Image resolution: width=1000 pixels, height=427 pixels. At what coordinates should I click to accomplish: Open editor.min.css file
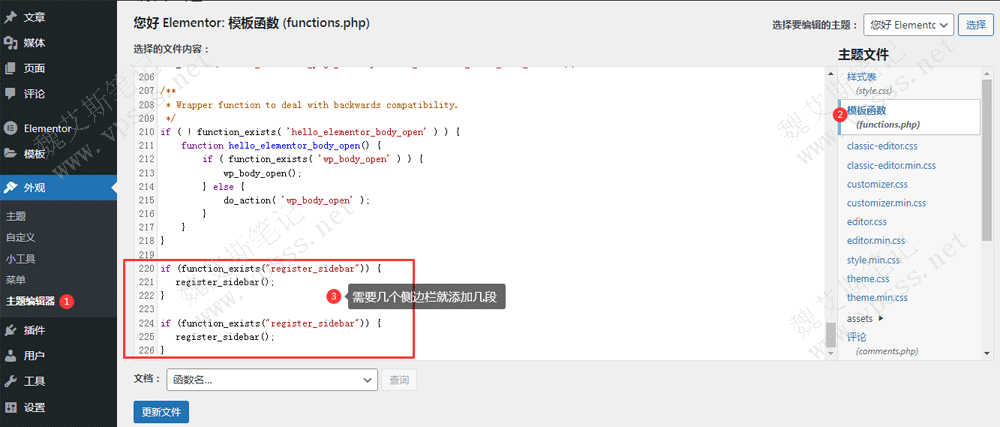pos(876,241)
